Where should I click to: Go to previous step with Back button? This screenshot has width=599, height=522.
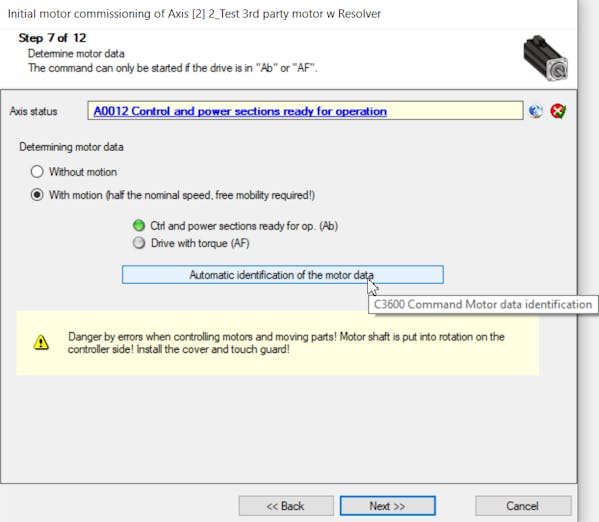286,506
